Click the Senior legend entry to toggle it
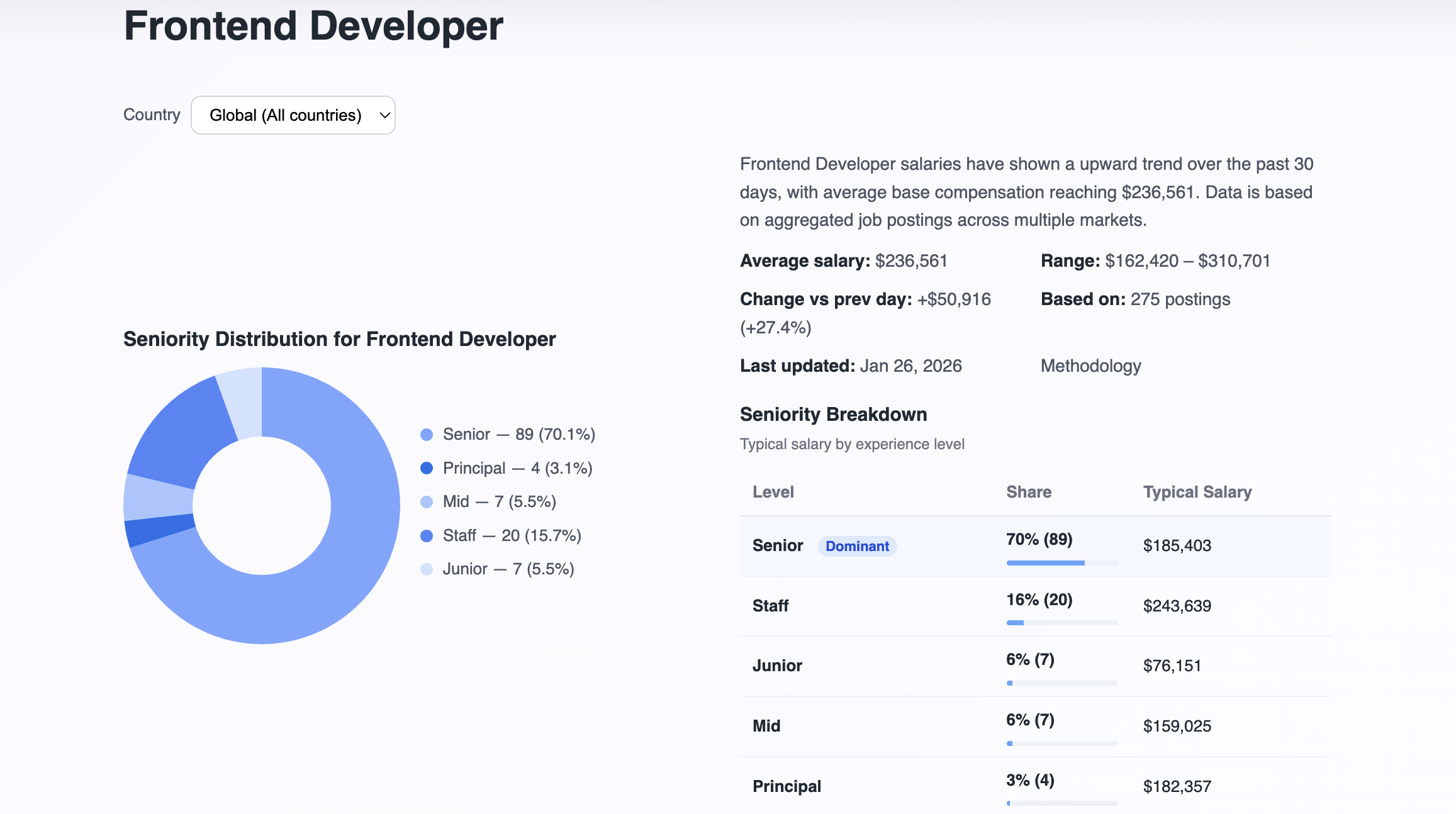1456x814 pixels. click(x=518, y=434)
